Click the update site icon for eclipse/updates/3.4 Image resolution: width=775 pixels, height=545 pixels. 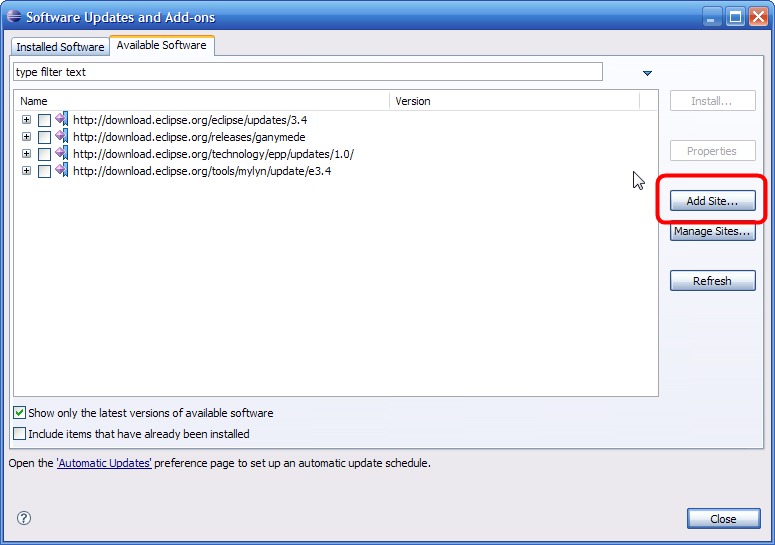62,120
